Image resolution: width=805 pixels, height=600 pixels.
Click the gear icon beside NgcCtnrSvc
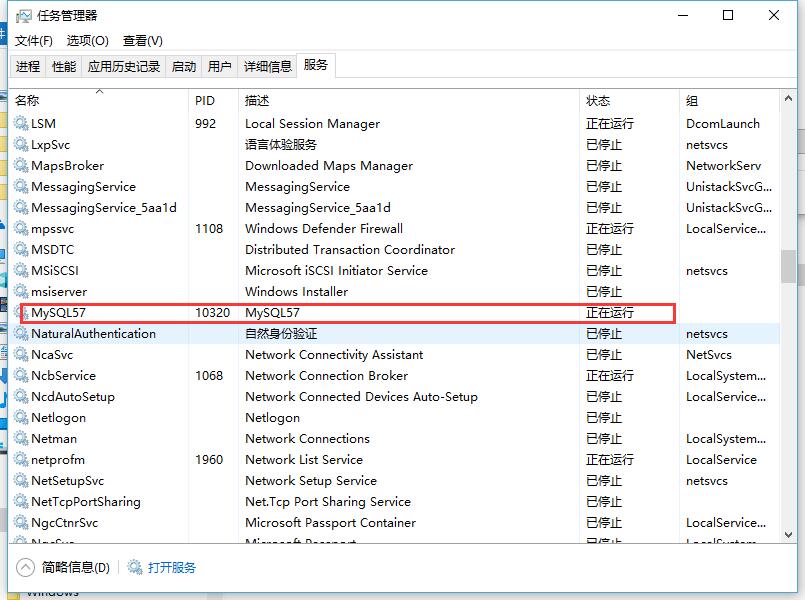point(21,522)
